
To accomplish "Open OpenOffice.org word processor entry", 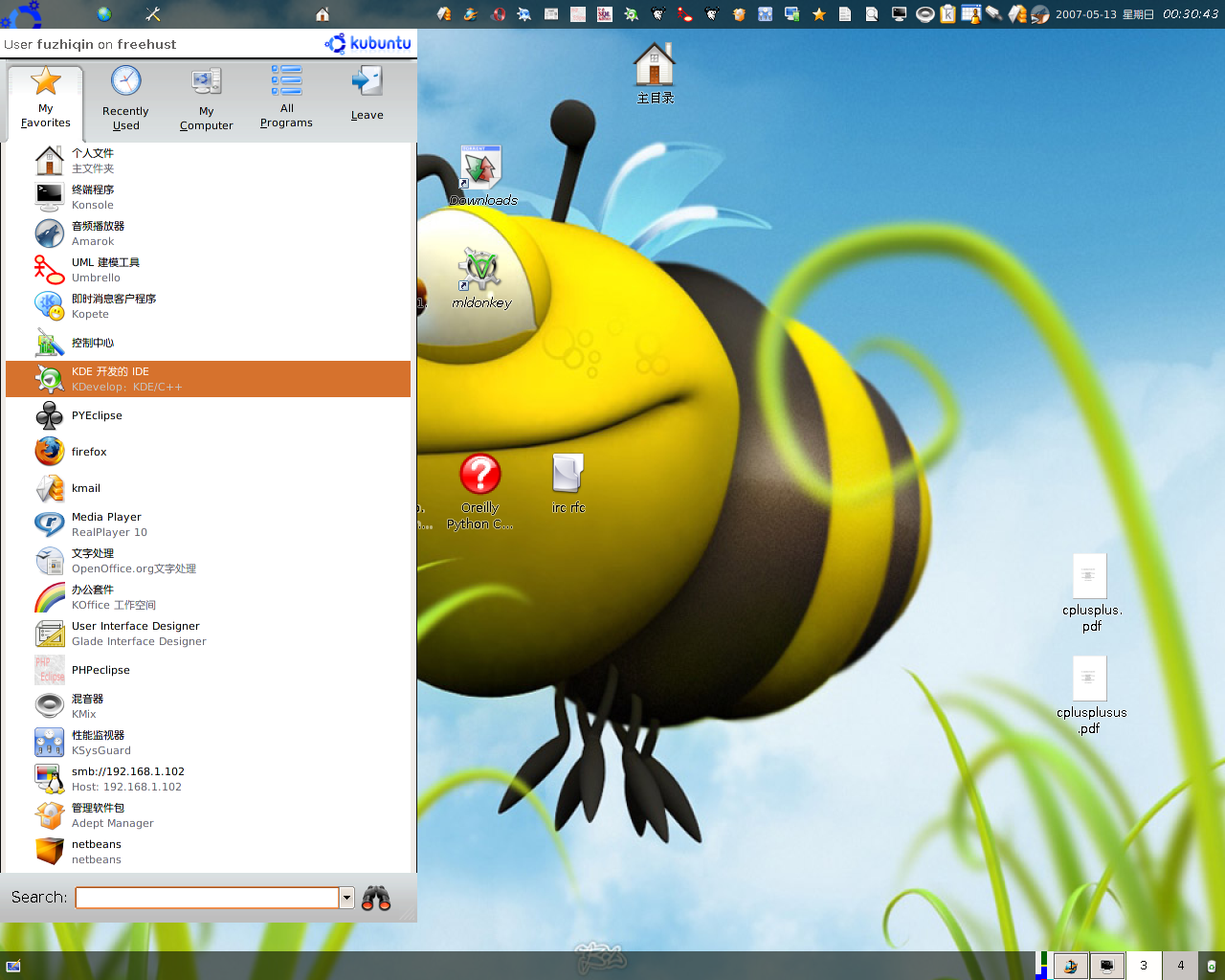I will [x=209, y=561].
